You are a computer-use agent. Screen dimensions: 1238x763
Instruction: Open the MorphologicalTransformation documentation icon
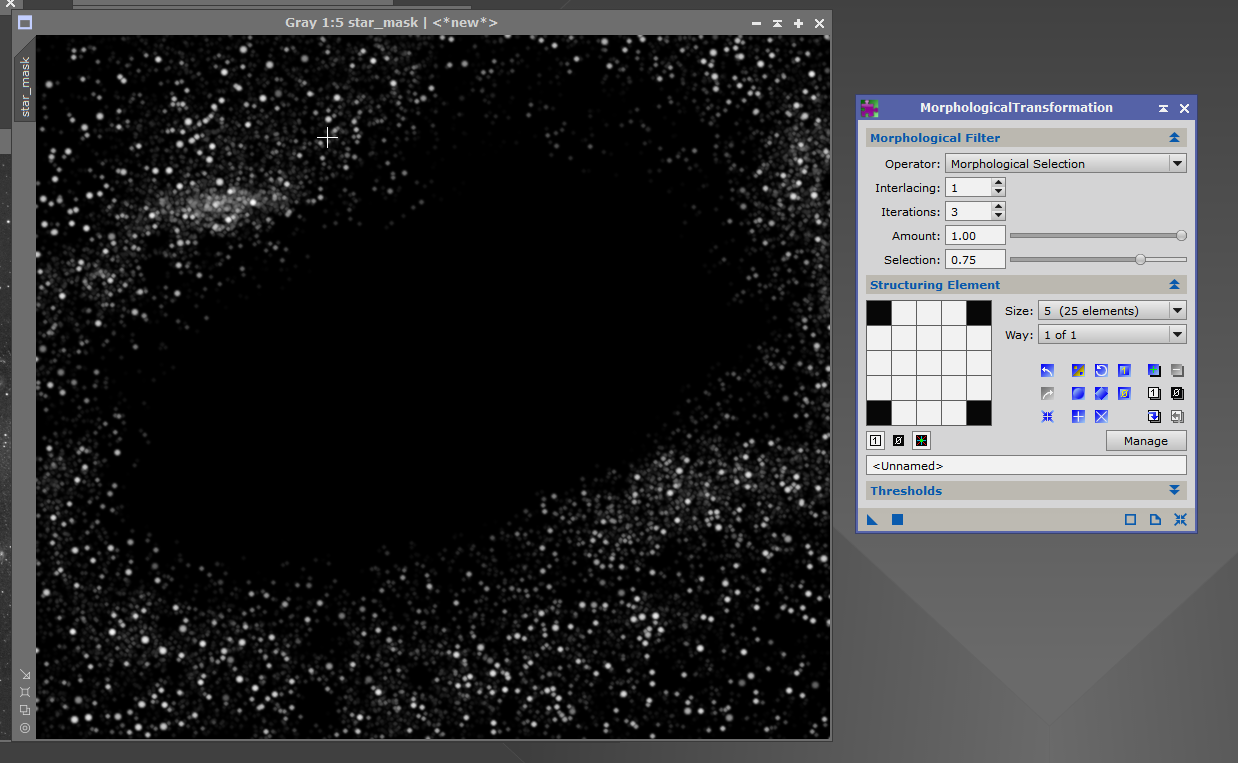pyautogui.click(x=1155, y=519)
